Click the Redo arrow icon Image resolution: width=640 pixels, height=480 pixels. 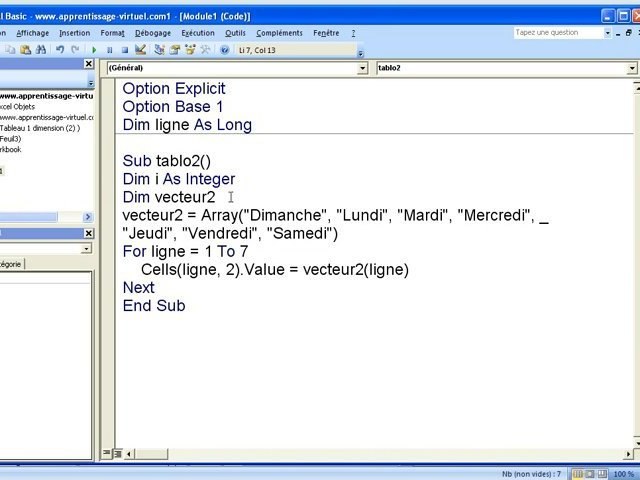[x=75, y=50]
